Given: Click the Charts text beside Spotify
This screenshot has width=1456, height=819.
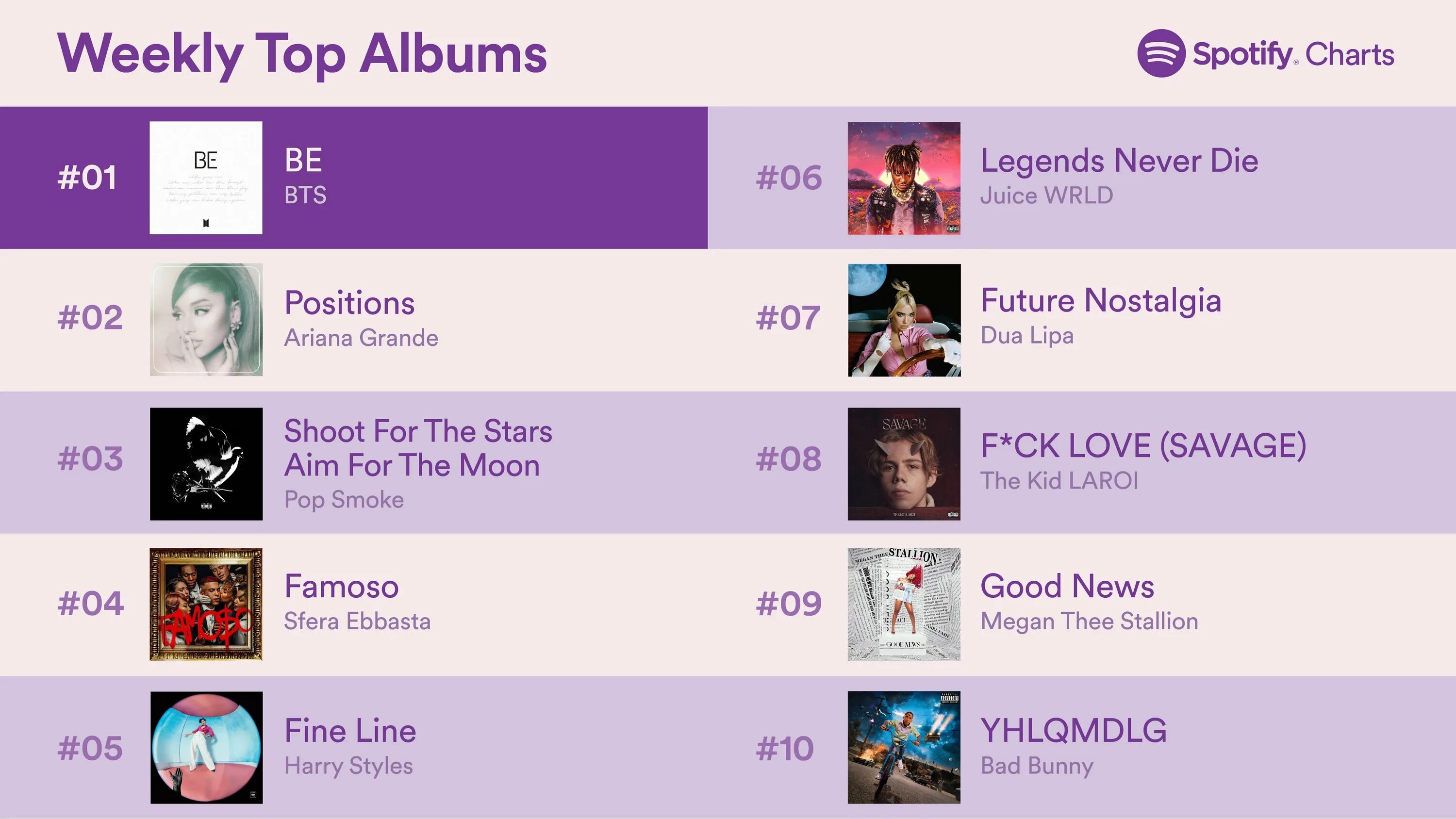Looking at the screenshot, I should point(1349,55).
